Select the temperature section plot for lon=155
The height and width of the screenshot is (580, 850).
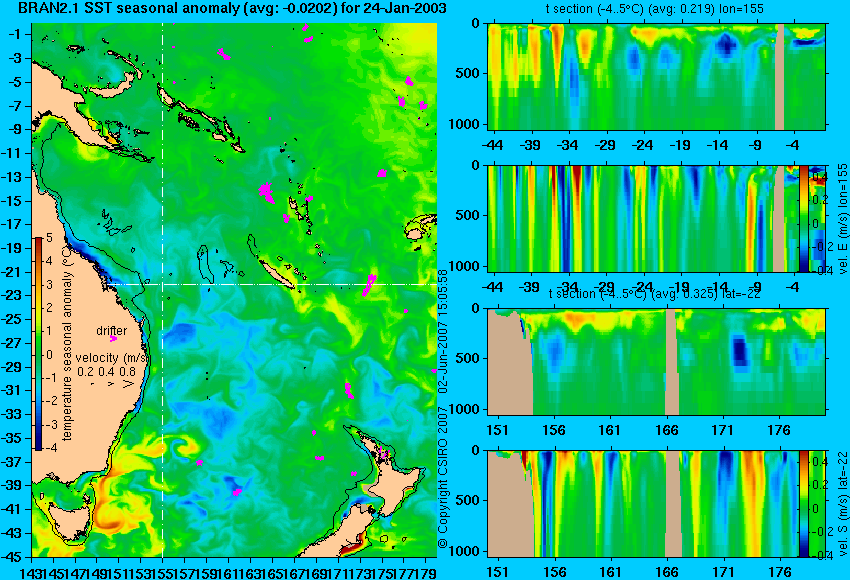[x=656, y=76]
